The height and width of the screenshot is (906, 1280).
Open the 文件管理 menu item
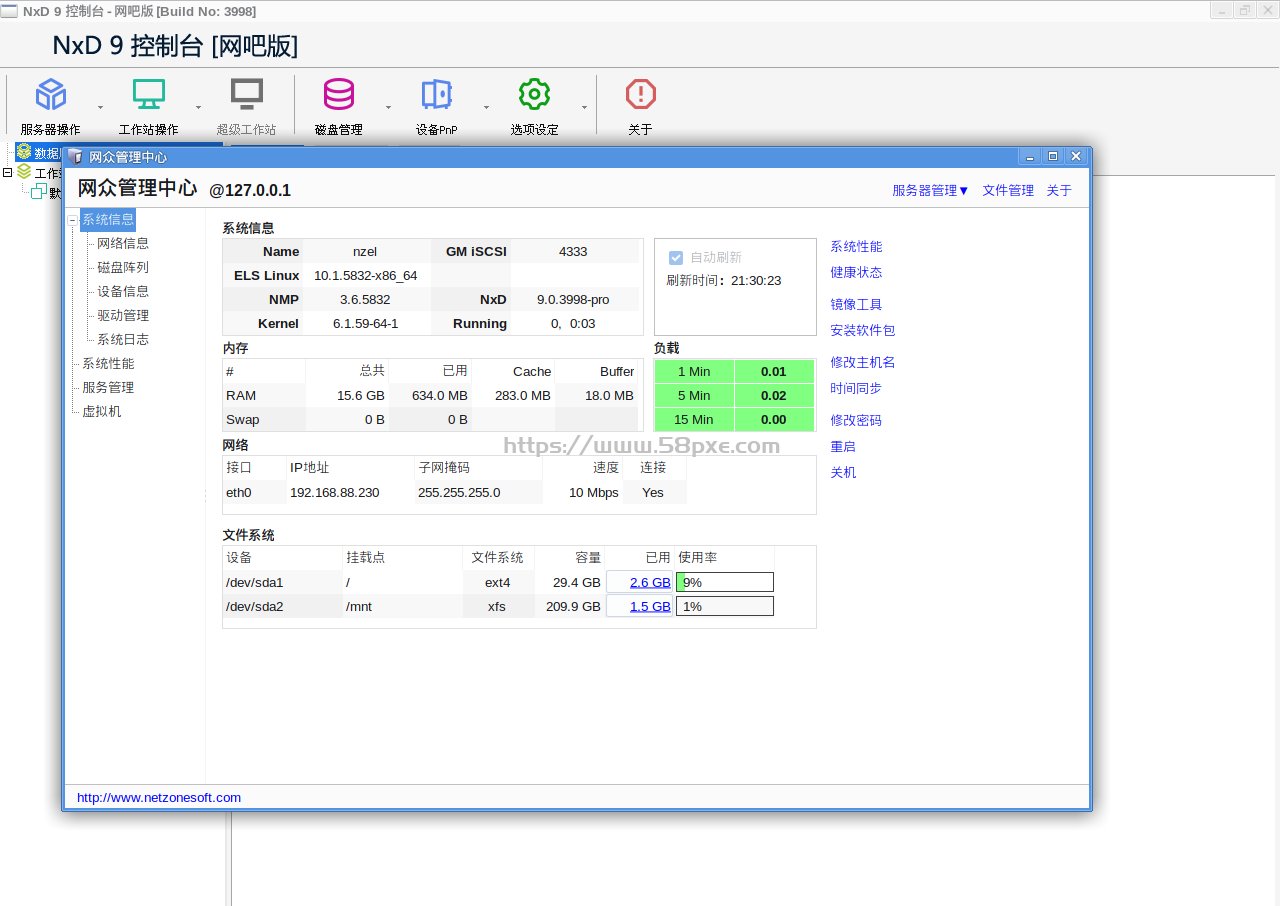pyautogui.click(x=1008, y=190)
